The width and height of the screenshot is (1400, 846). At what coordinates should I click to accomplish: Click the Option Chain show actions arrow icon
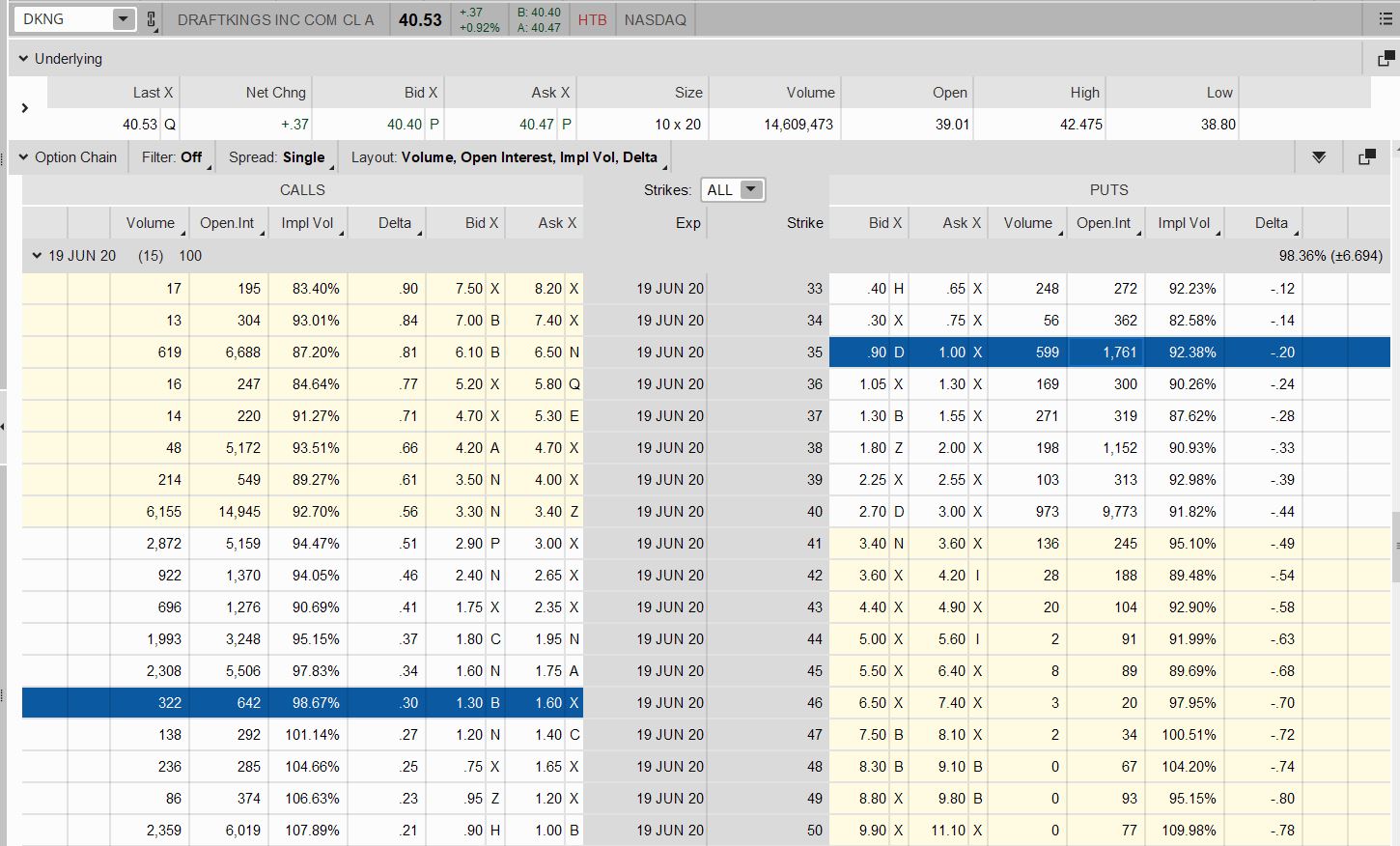click(1319, 157)
